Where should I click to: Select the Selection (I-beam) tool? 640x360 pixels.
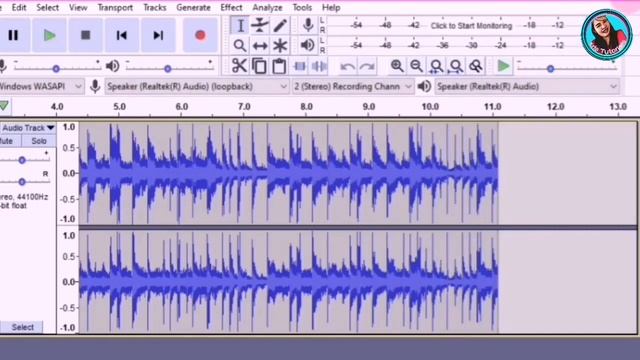(x=240, y=26)
